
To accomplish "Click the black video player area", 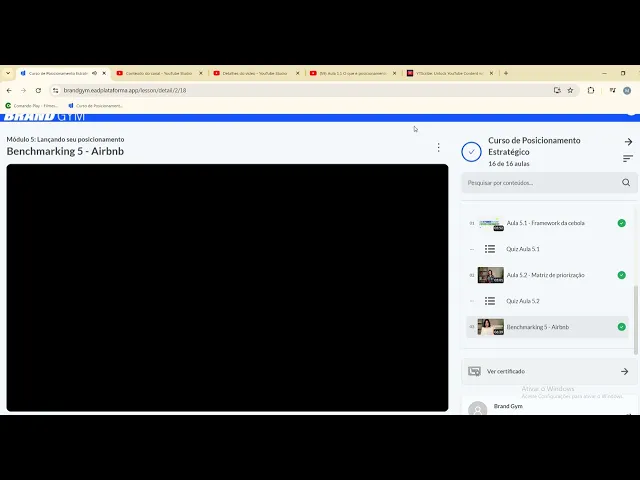I will coord(227,288).
